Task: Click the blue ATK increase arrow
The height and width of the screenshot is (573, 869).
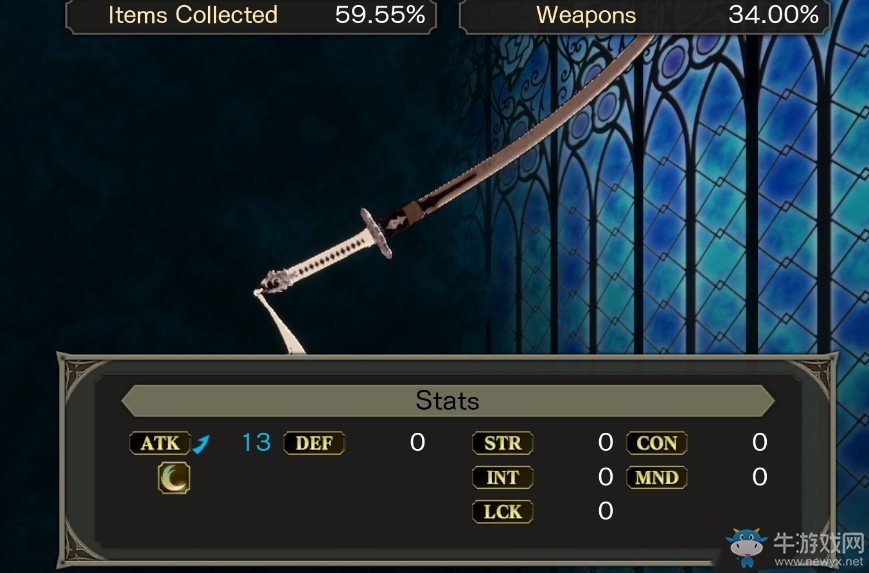Action: pyautogui.click(x=202, y=444)
